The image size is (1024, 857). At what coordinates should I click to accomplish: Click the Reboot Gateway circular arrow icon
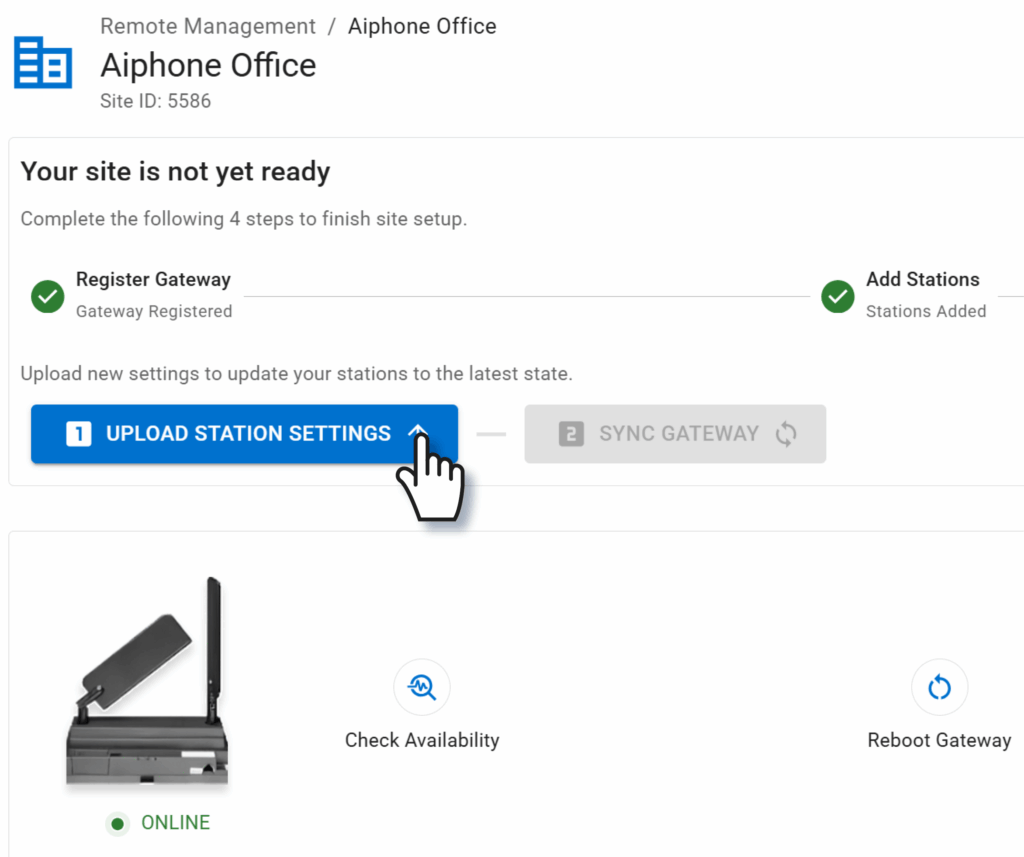pyautogui.click(x=939, y=687)
